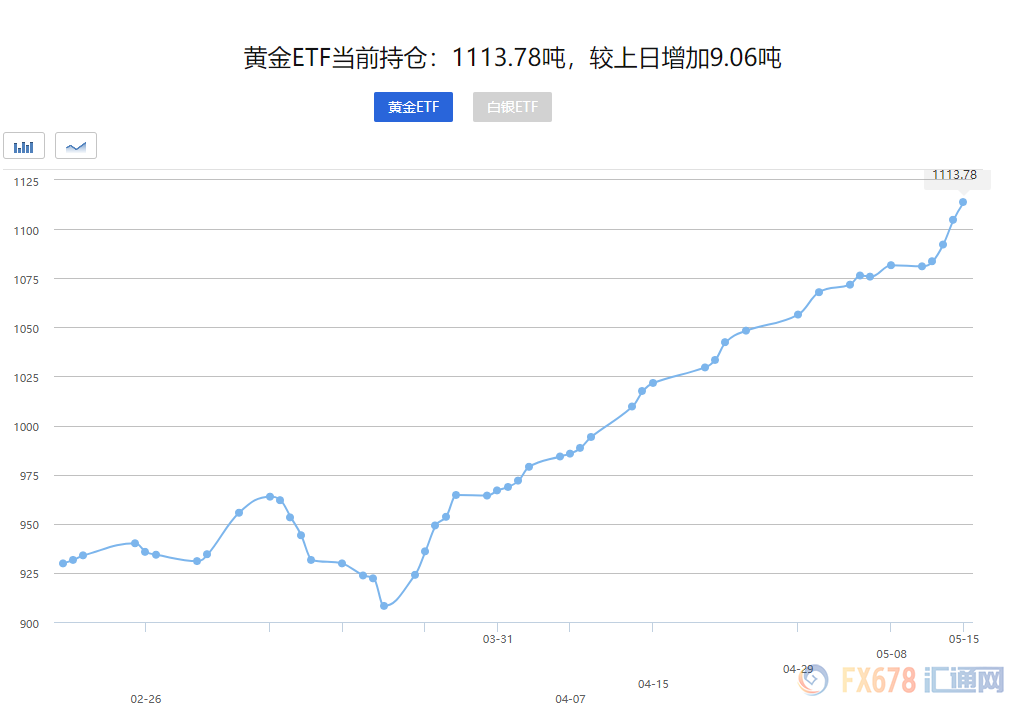Image resolution: width=1022 pixels, height=716 pixels.
Task: Switch to the line chart display icon
Action: (76, 145)
